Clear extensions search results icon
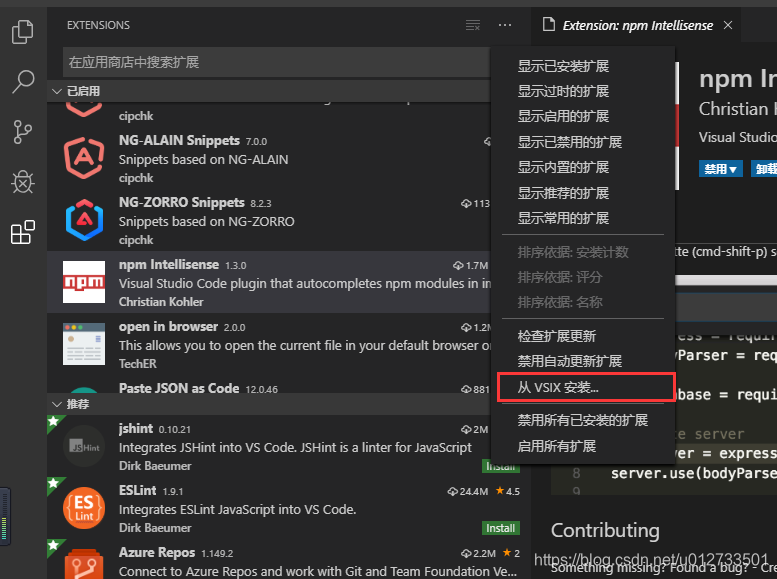The width and height of the screenshot is (777, 579). pyautogui.click(x=473, y=25)
